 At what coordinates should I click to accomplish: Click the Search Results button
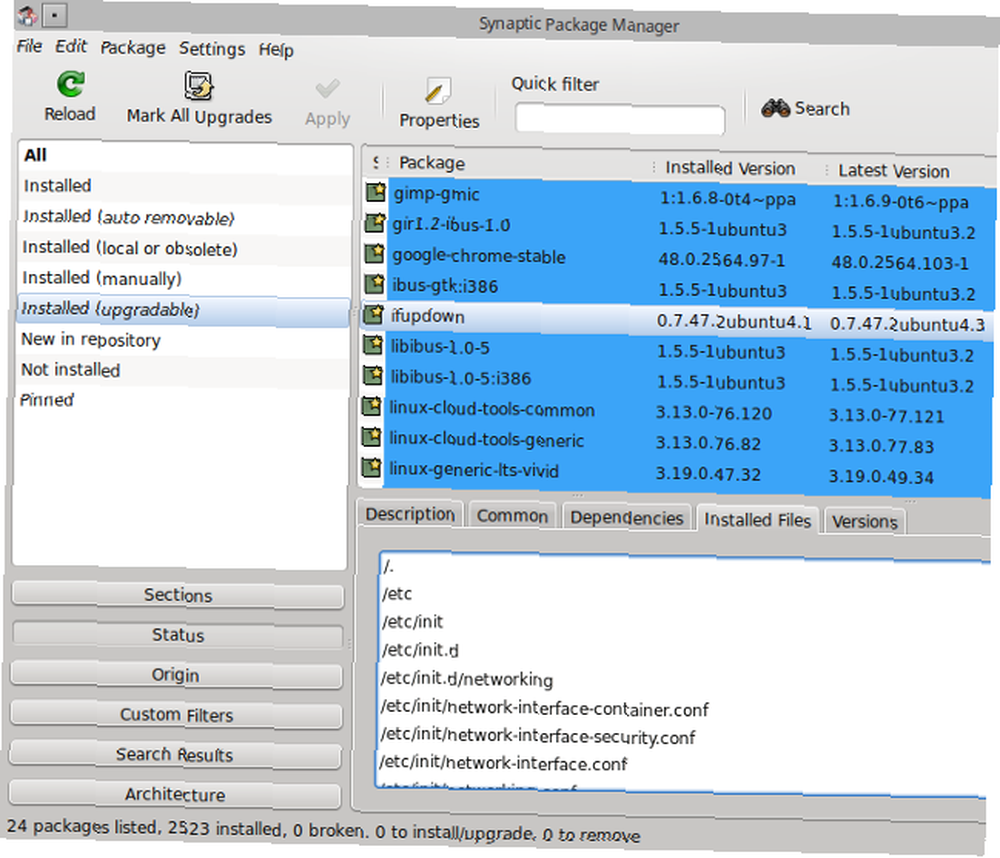tap(175, 755)
